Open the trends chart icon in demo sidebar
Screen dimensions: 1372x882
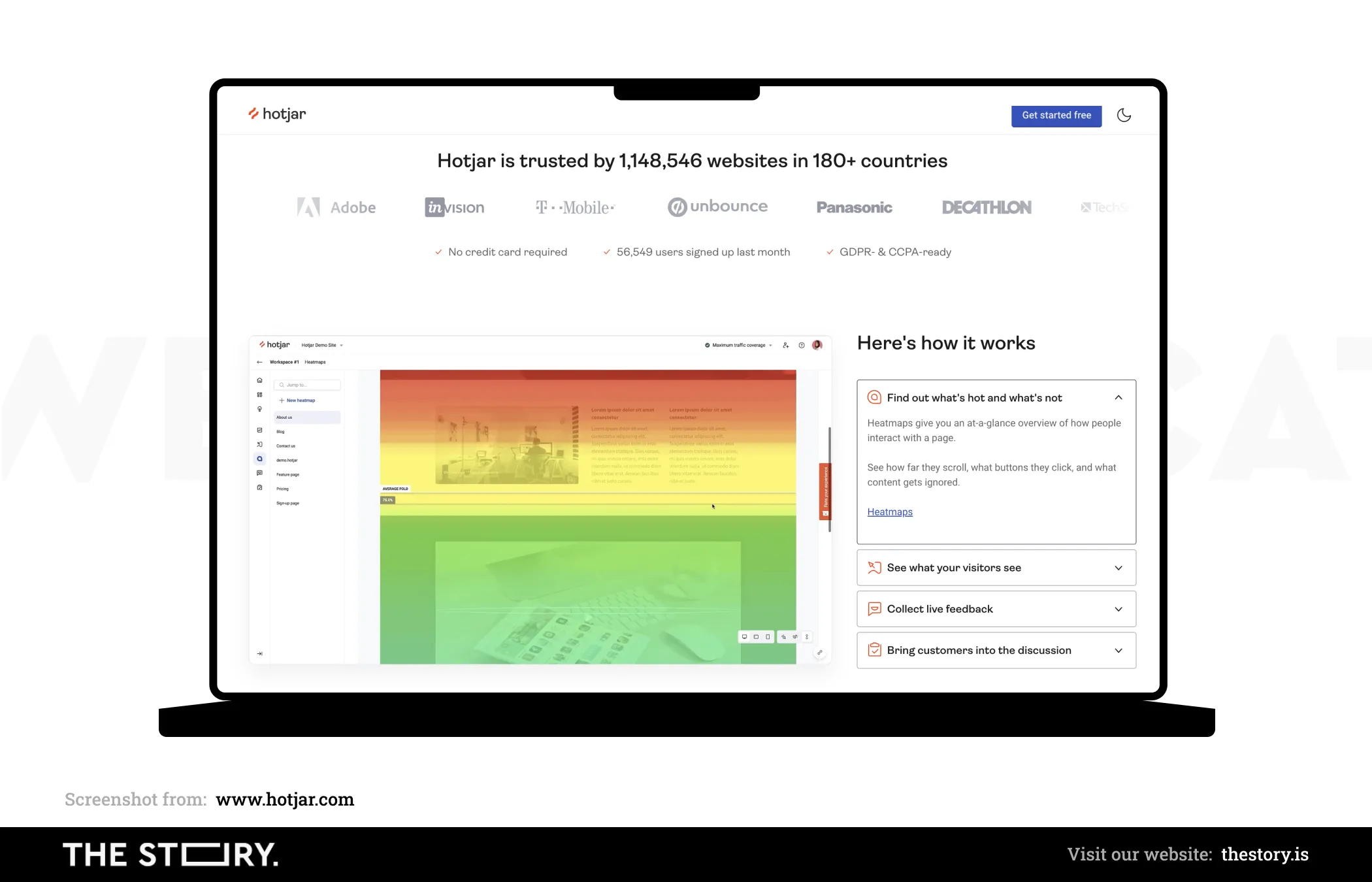259,430
